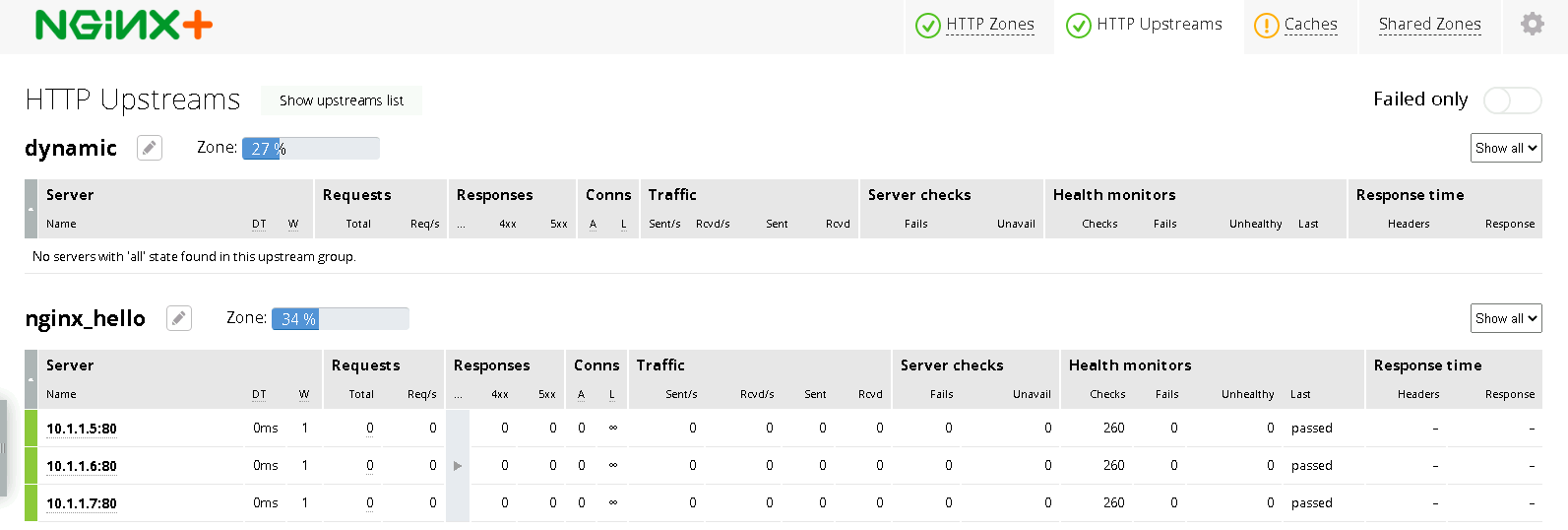
Task: Open the server link 10.1.1.6:80
Action: click(82, 466)
